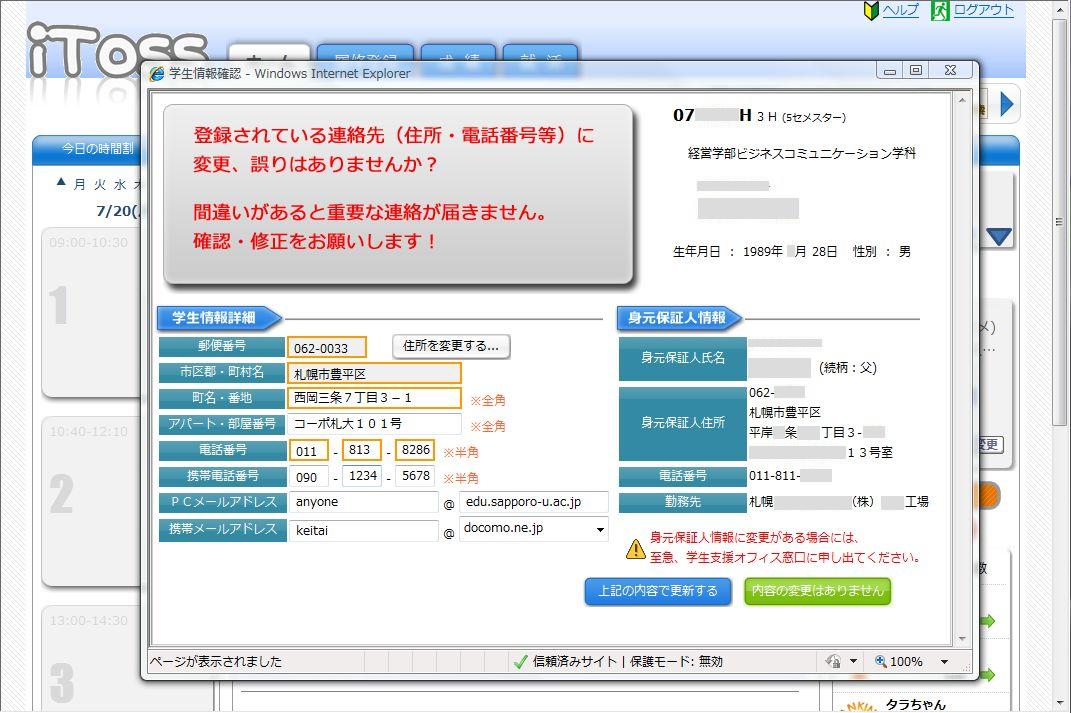The width and height of the screenshot is (1071, 713).
Task: Open the 携帯メール domain dropdown docomo.ne.jp
Action: 533,529
